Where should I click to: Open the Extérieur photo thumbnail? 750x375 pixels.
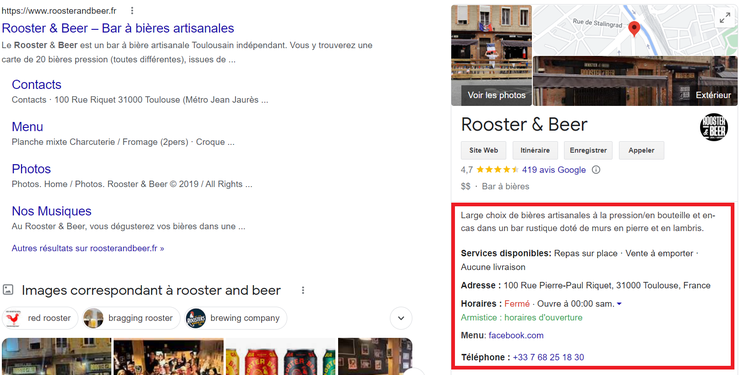point(635,81)
